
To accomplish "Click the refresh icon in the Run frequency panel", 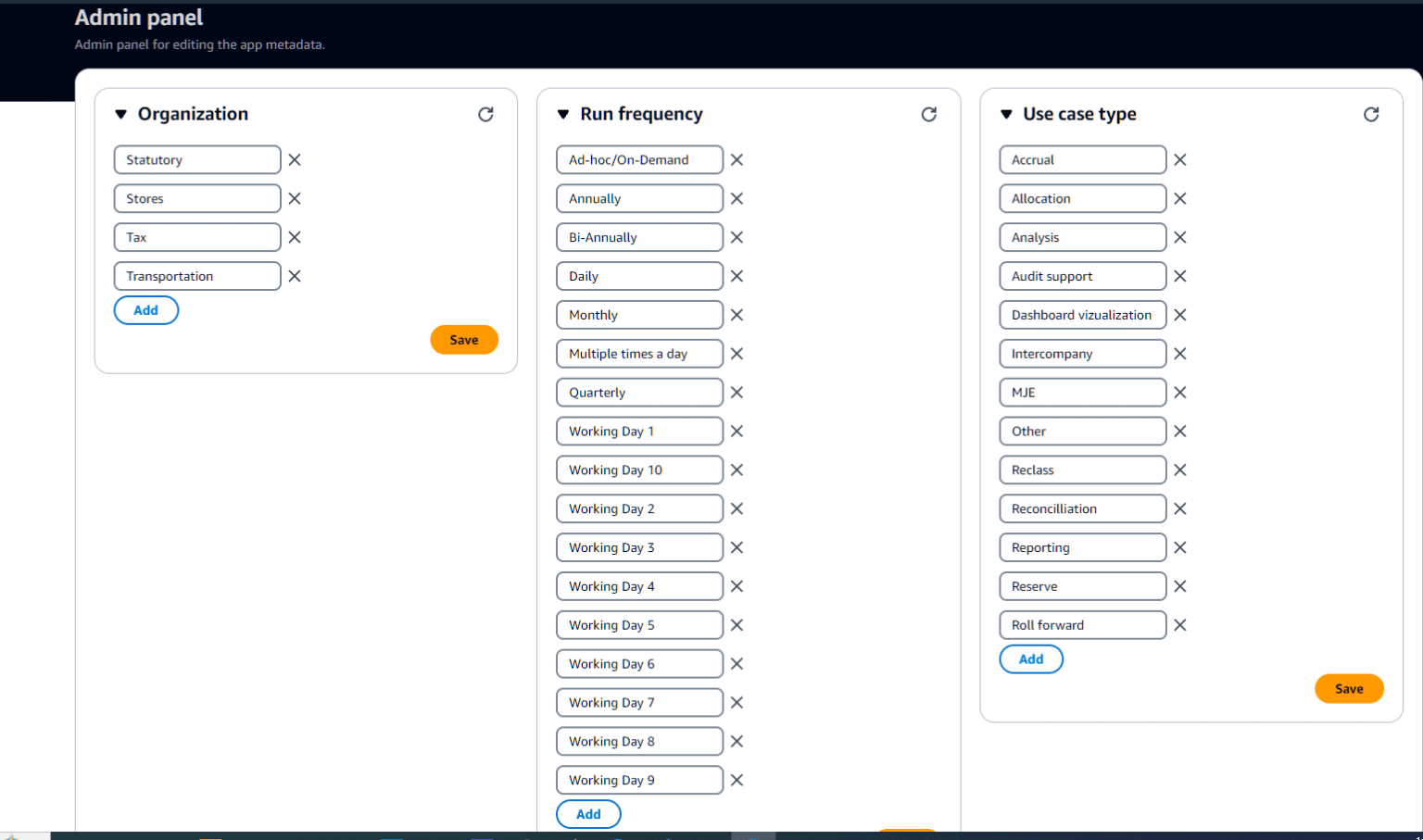I will pos(929,114).
